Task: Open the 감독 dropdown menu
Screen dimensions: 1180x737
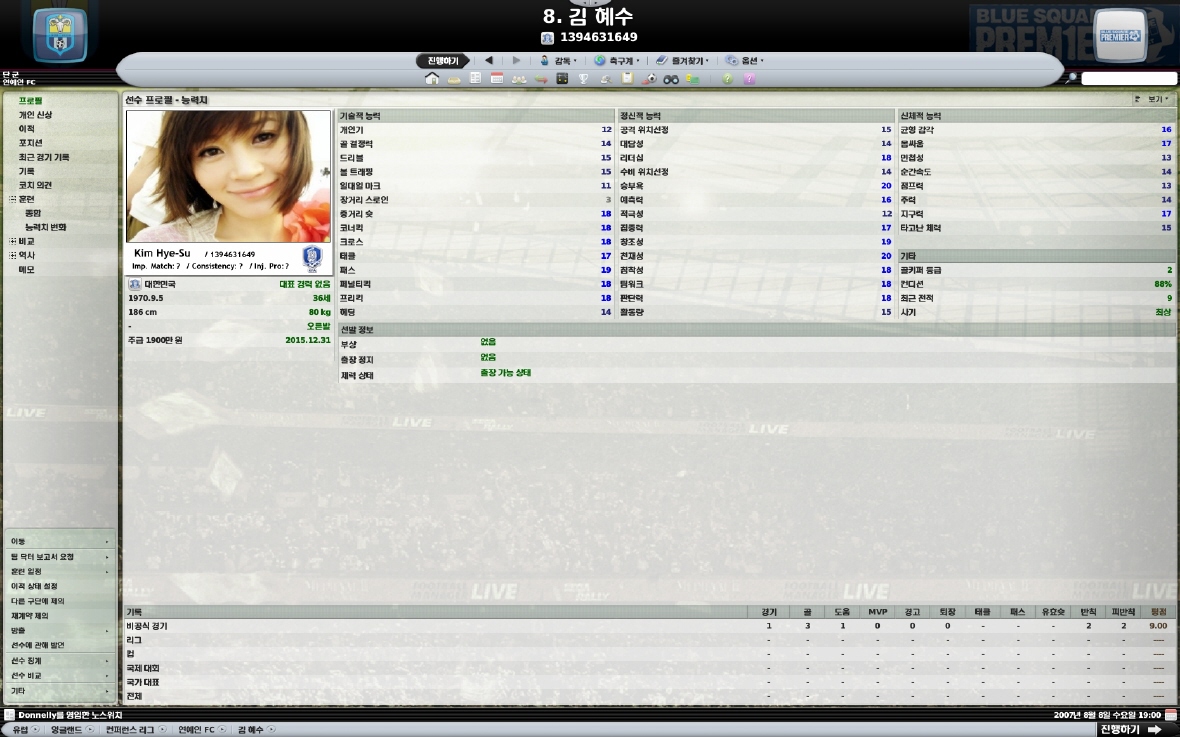Action: (558, 61)
